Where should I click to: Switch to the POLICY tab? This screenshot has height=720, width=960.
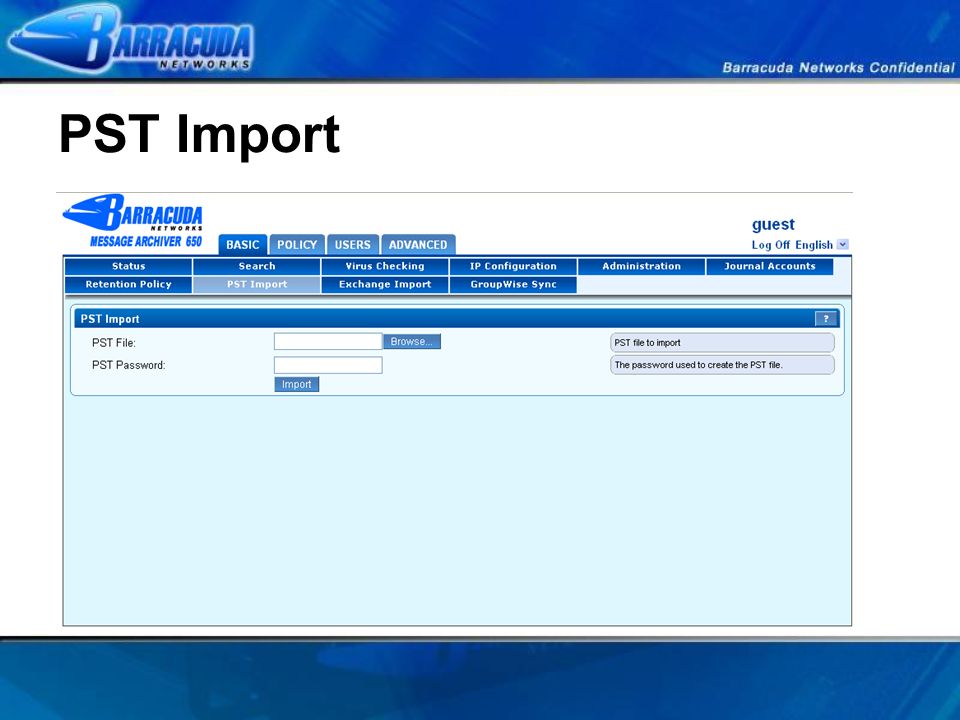tap(297, 244)
